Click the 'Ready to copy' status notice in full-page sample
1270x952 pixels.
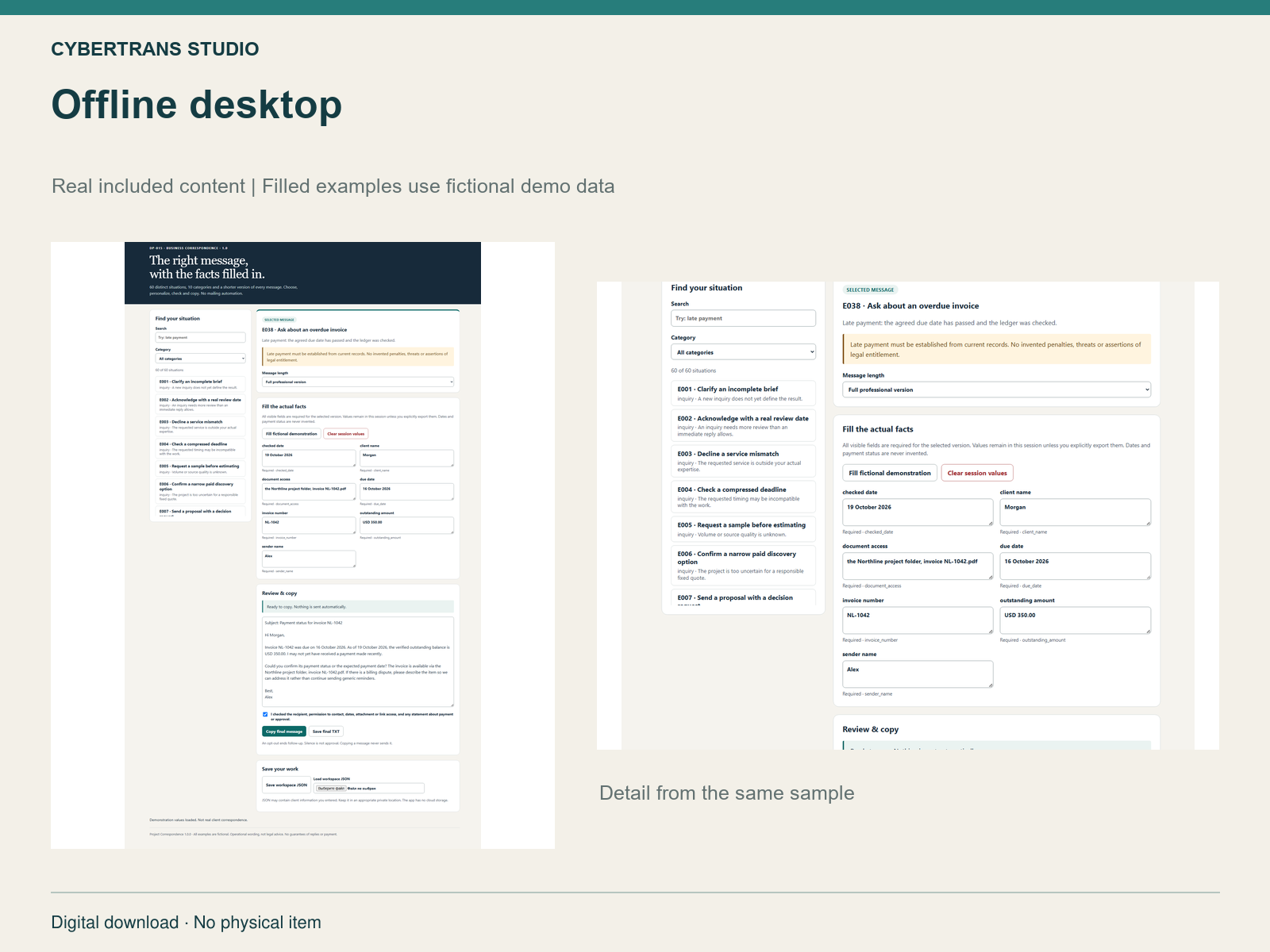358,607
